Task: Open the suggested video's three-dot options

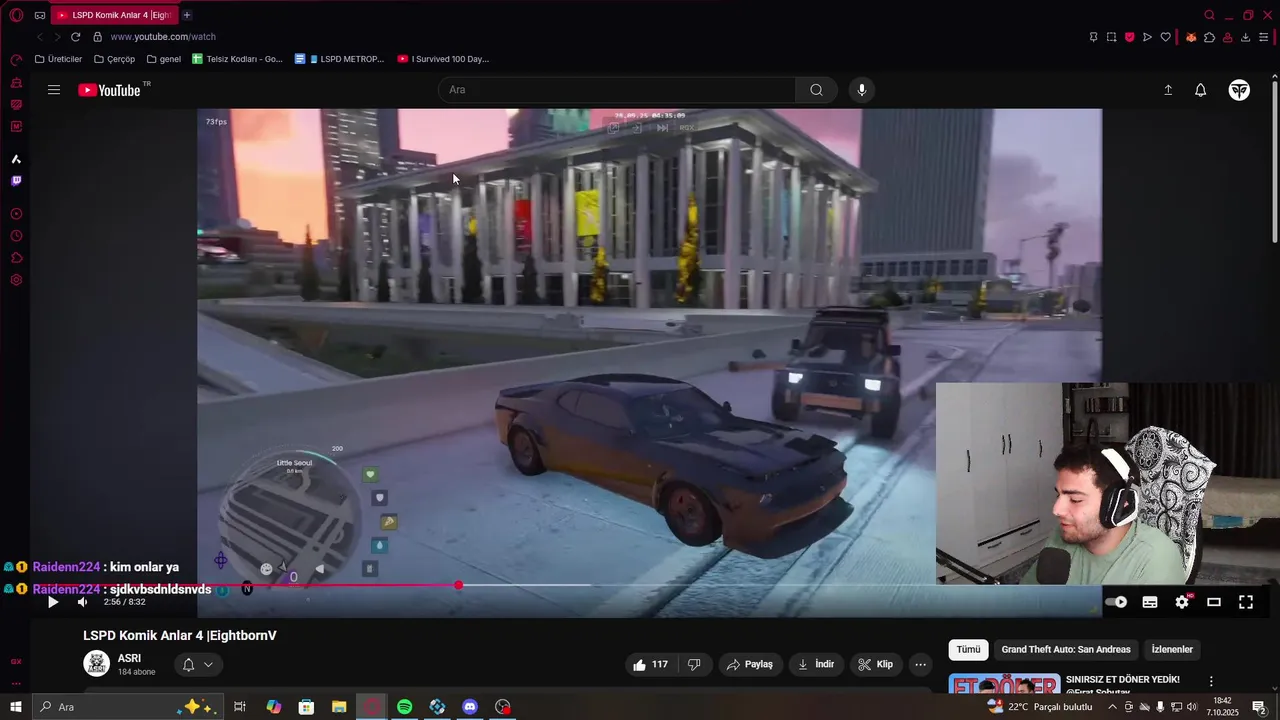Action: (x=1211, y=681)
